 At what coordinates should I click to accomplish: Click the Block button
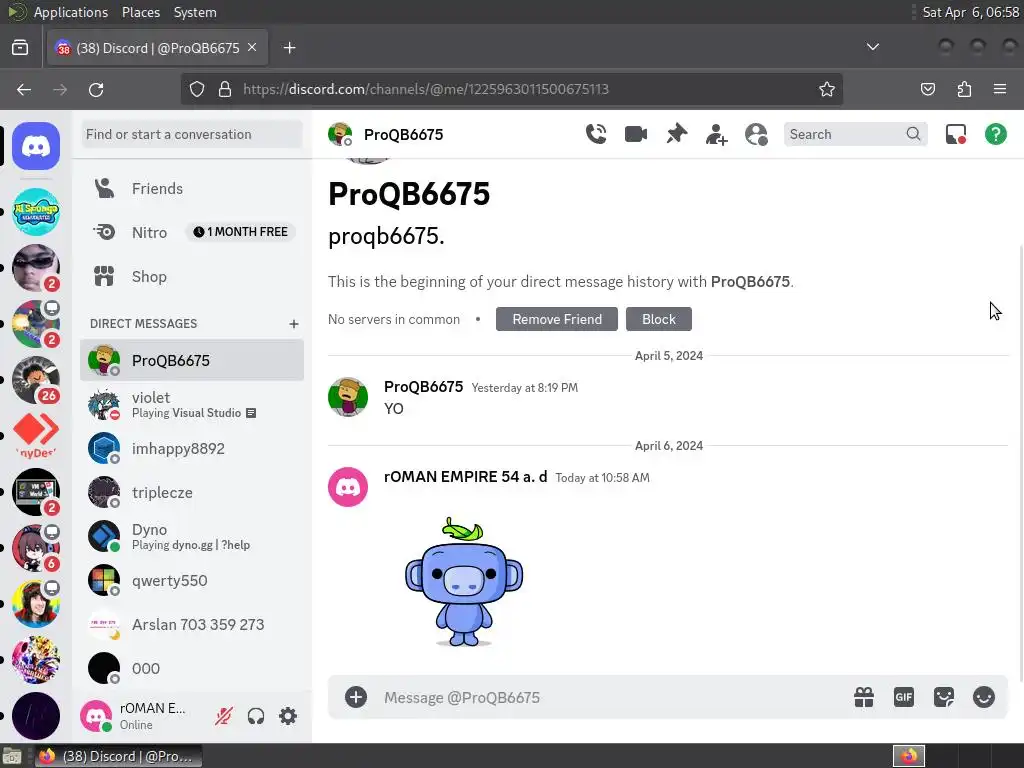coord(658,319)
